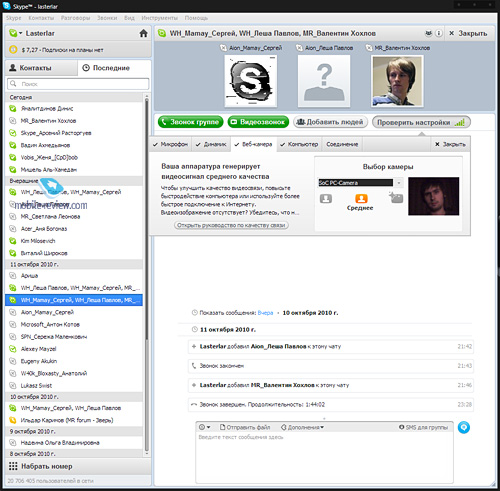Select Надеина Ольга Владимировна contact
This screenshot has width=500, height=491.
(x=74, y=443)
